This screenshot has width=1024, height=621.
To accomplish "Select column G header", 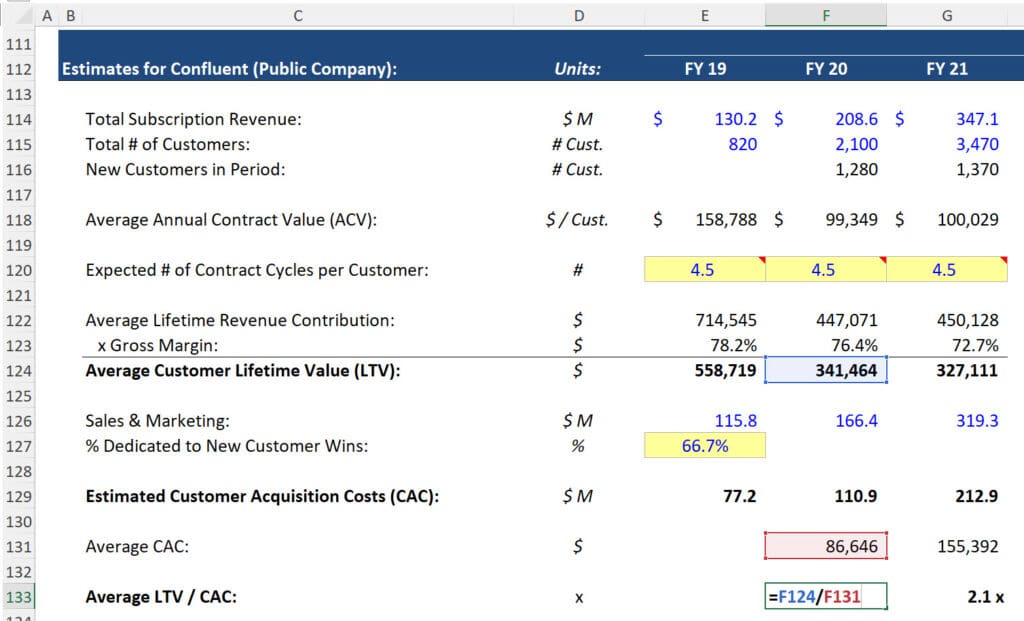I will pos(946,15).
